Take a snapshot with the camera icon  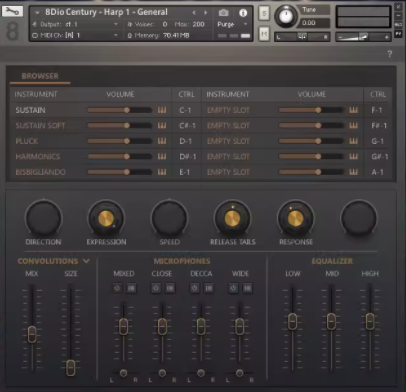pos(223,13)
